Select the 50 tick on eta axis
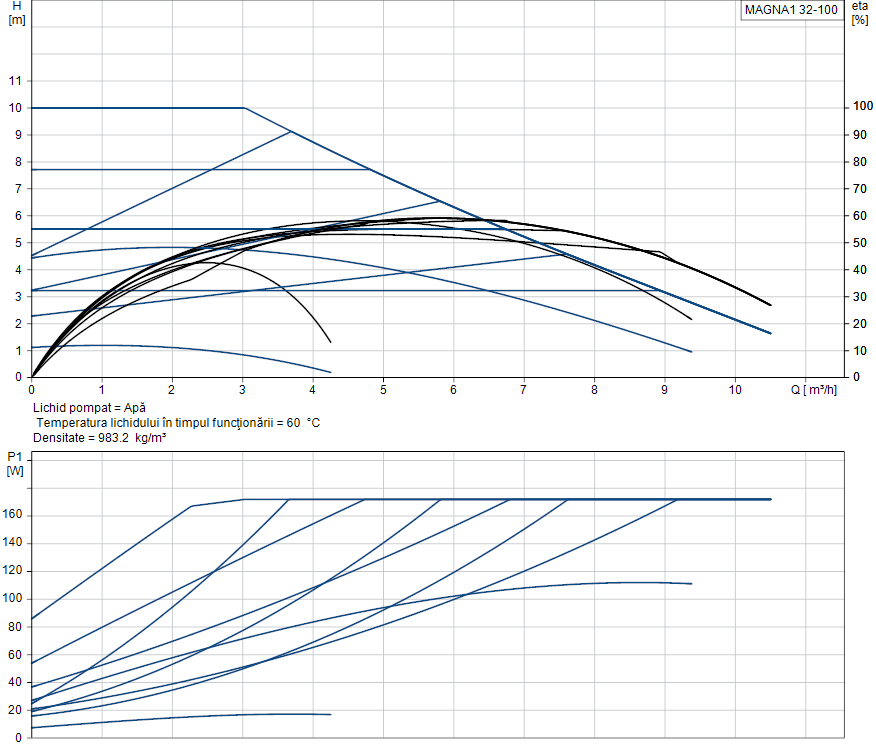876x755 pixels. [859, 243]
